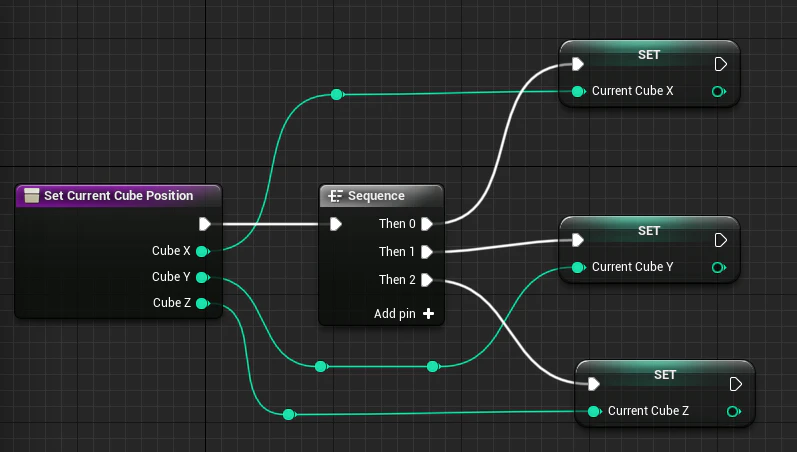The width and height of the screenshot is (797, 452).
Task: Click exec input pin of SET Current Cube X
Action: 577,64
